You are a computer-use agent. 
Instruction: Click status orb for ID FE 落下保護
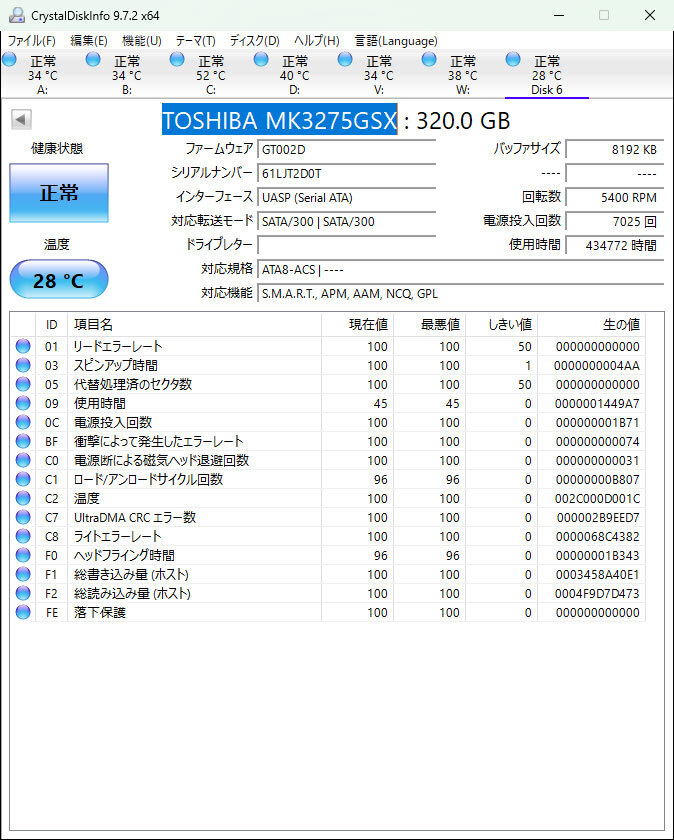coord(23,612)
